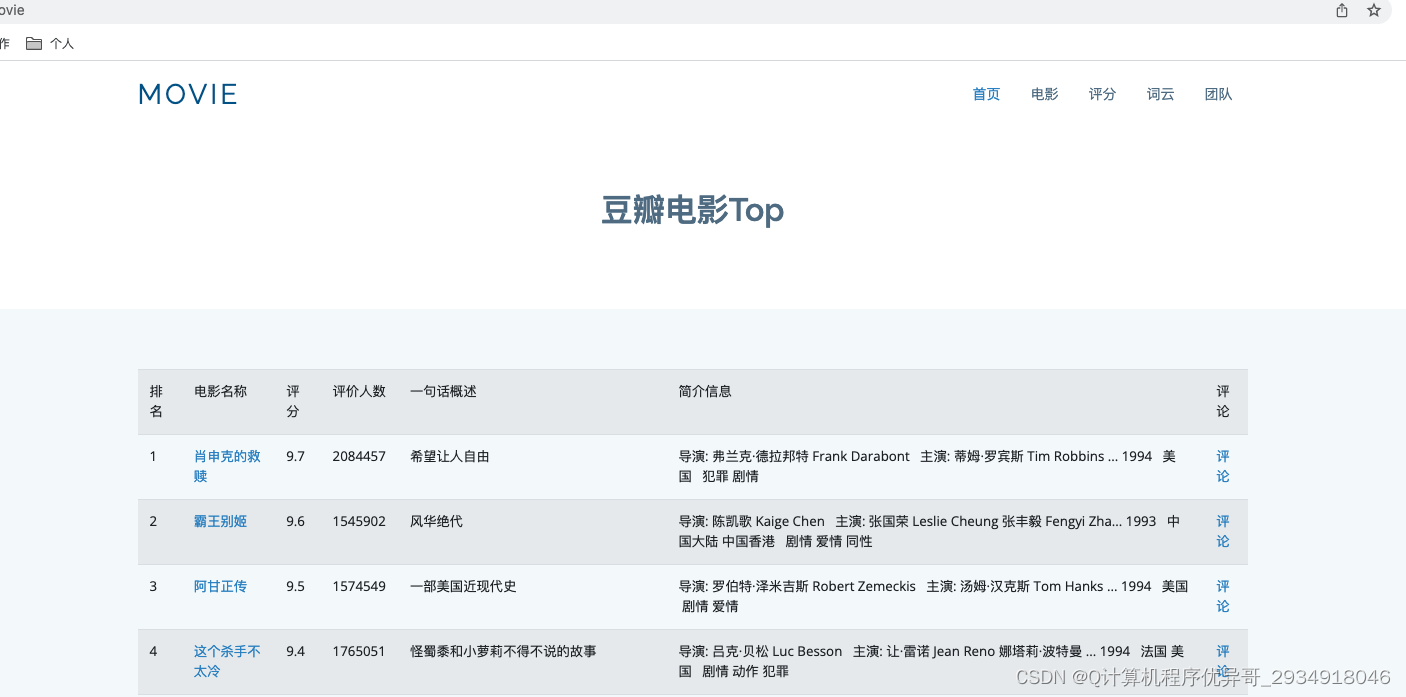This screenshot has width=1406, height=697.
Task: Click the summary 希望让人自由
Action: pyautogui.click(x=450, y=456)
